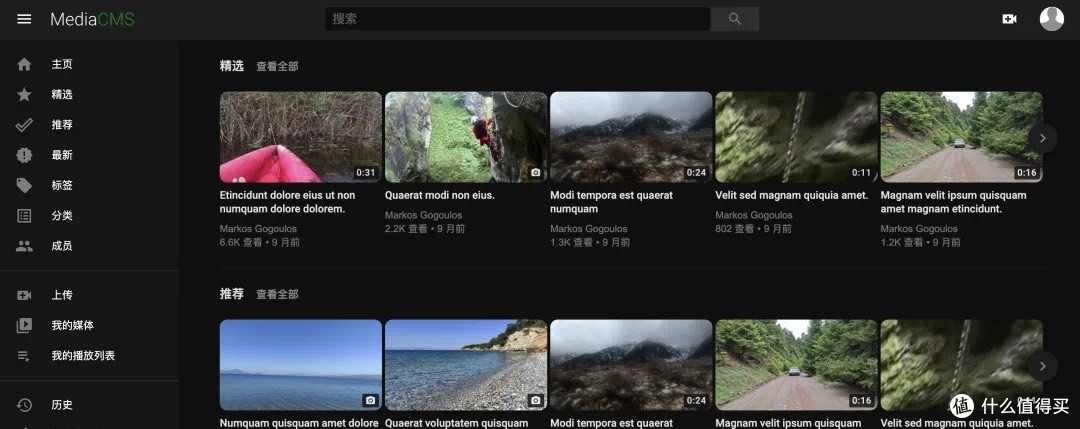Click the tag icon beside 标签
Image resolution: width=1080 pixels, height=429 pixels.
point(24,185)
